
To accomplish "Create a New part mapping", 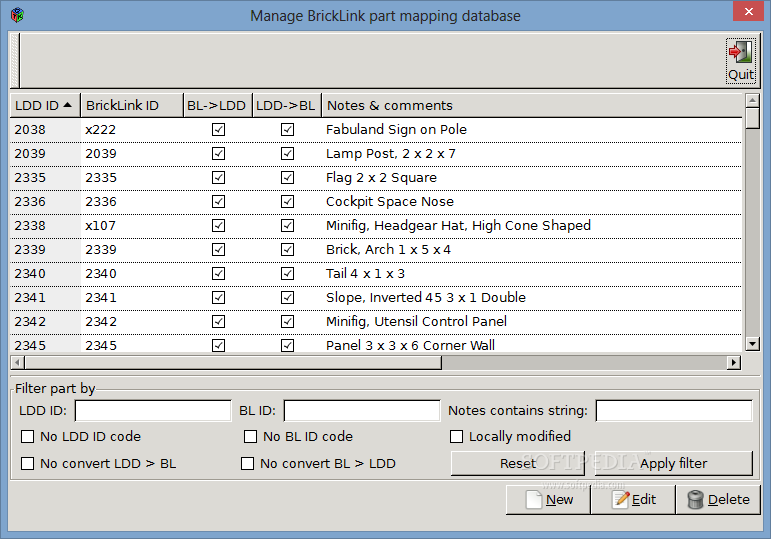I will [x=548, y=500].
